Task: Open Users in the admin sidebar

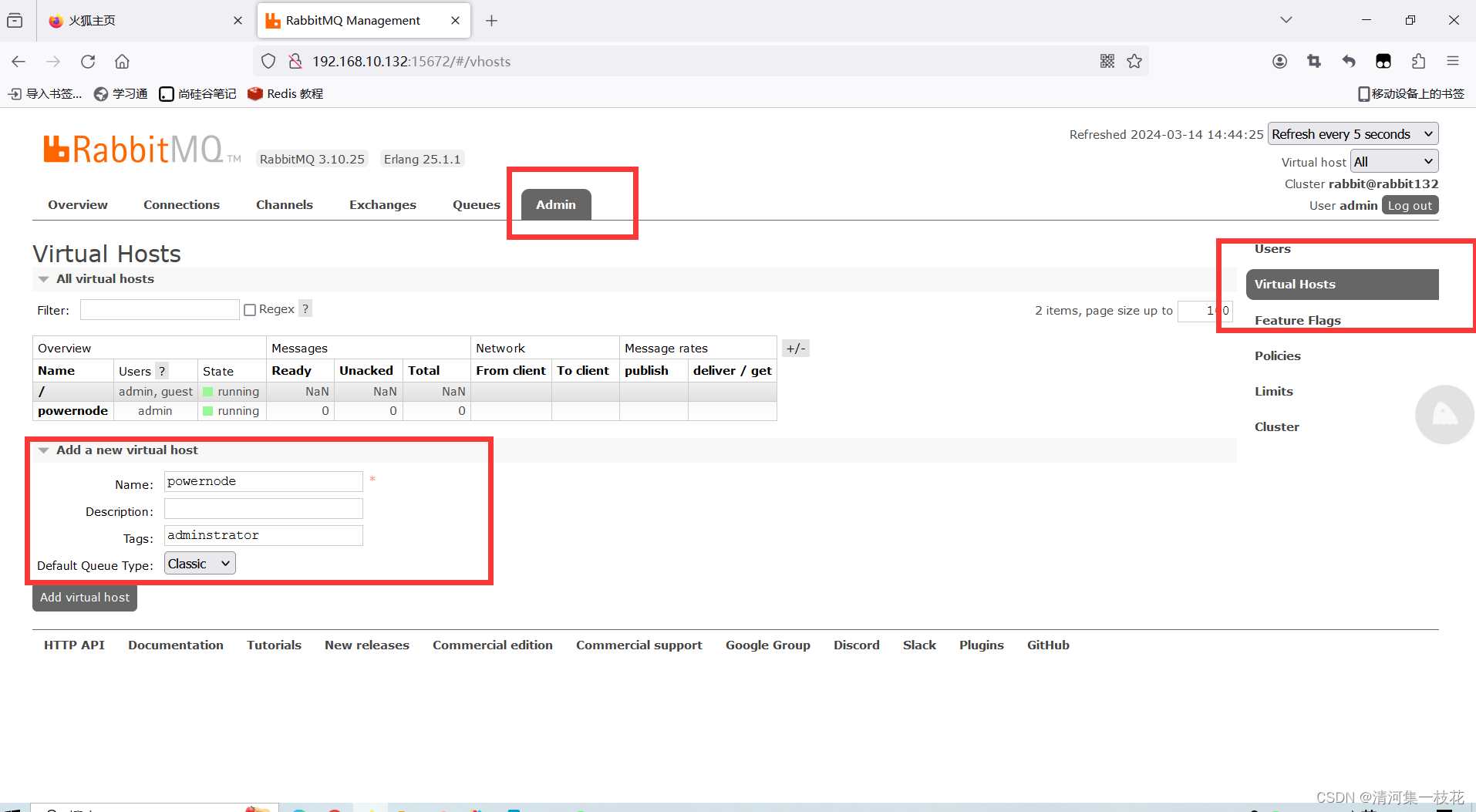Action: pos(1272,249)
